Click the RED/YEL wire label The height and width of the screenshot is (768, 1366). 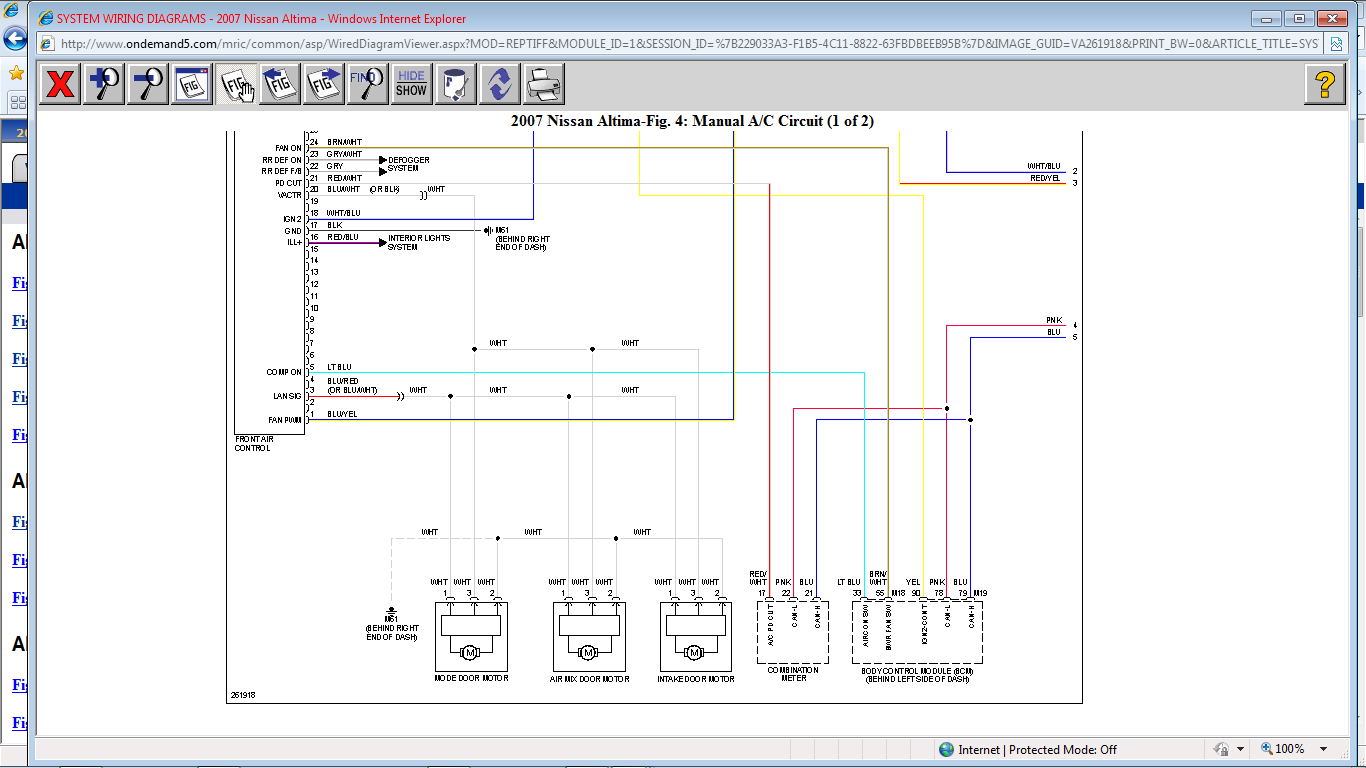pos(1044,178)
